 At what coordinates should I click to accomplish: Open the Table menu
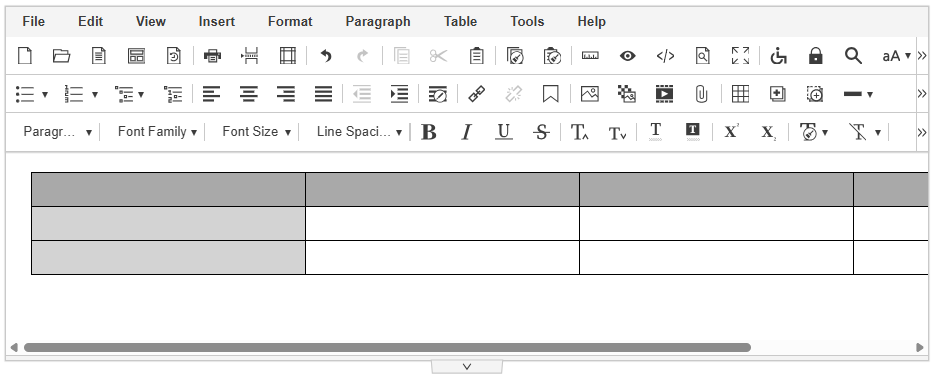460,21
